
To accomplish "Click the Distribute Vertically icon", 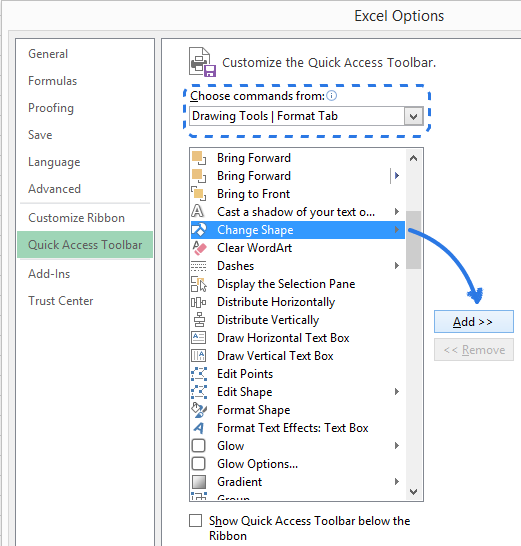I will click(x=199, y=320).
